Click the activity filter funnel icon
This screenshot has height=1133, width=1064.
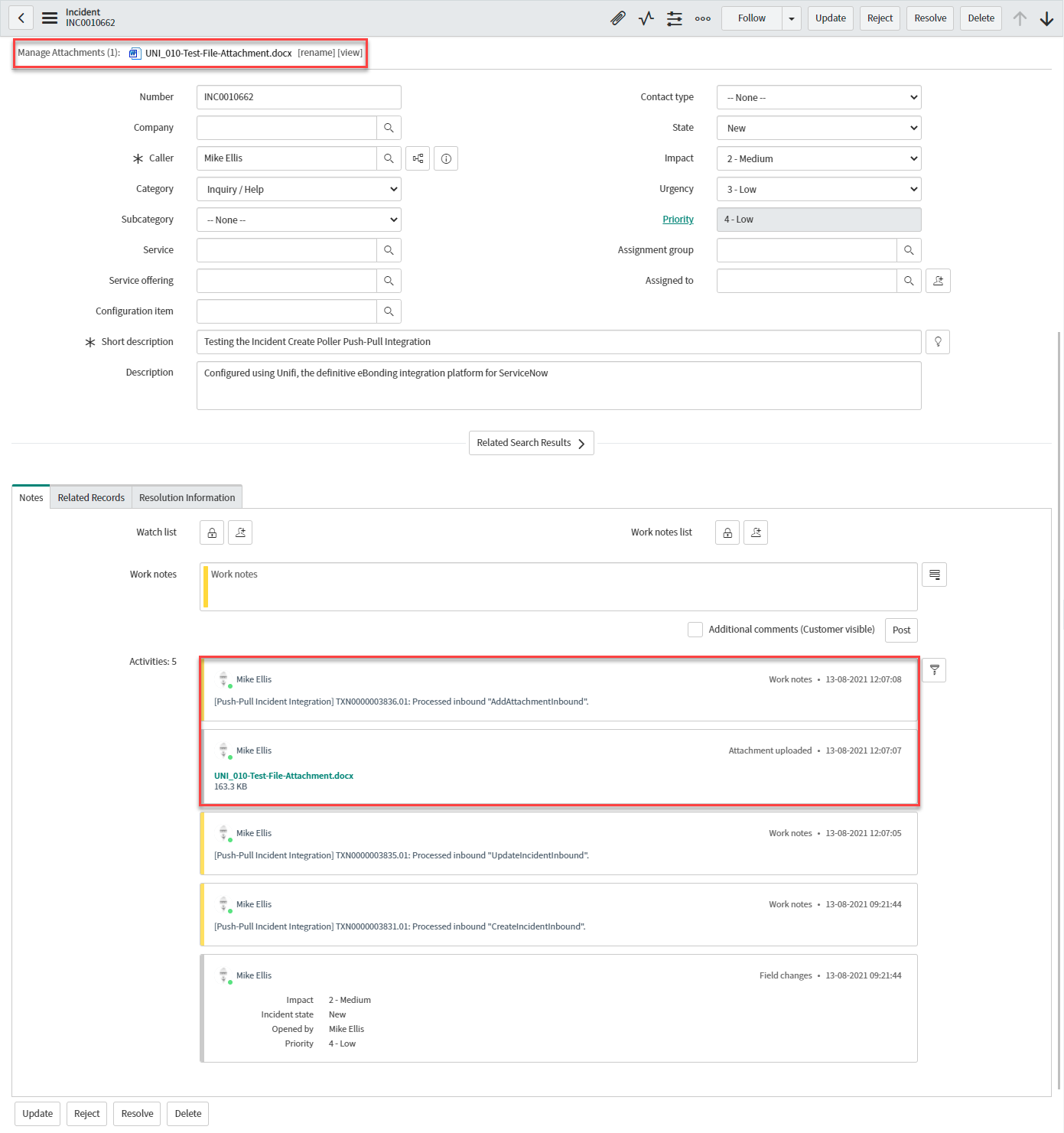coord(934,670)
